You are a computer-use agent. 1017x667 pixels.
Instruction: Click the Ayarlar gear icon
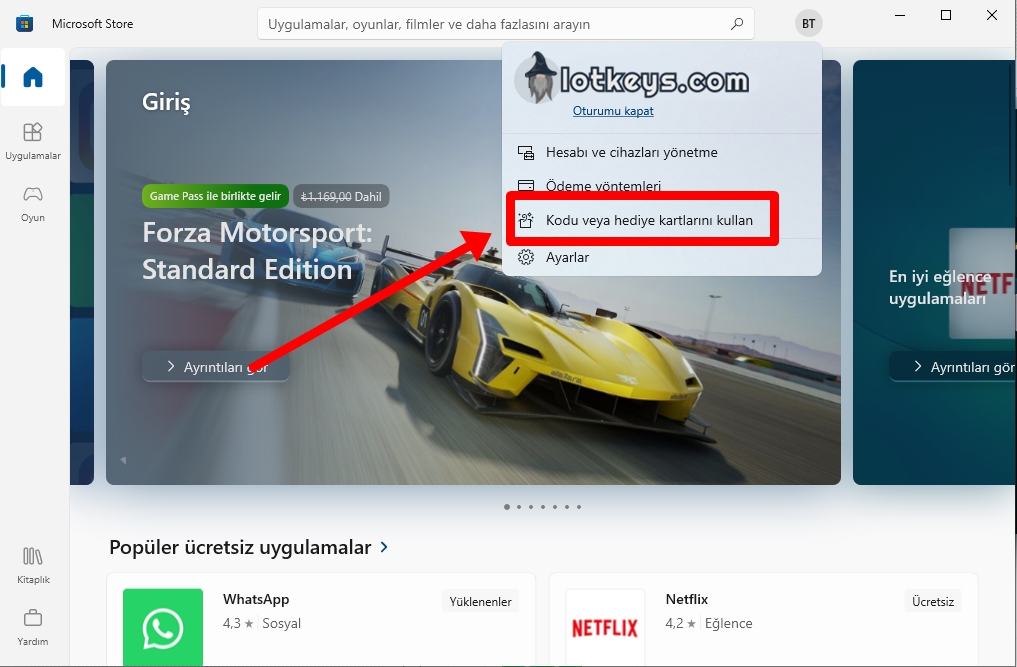click(526, 258)
